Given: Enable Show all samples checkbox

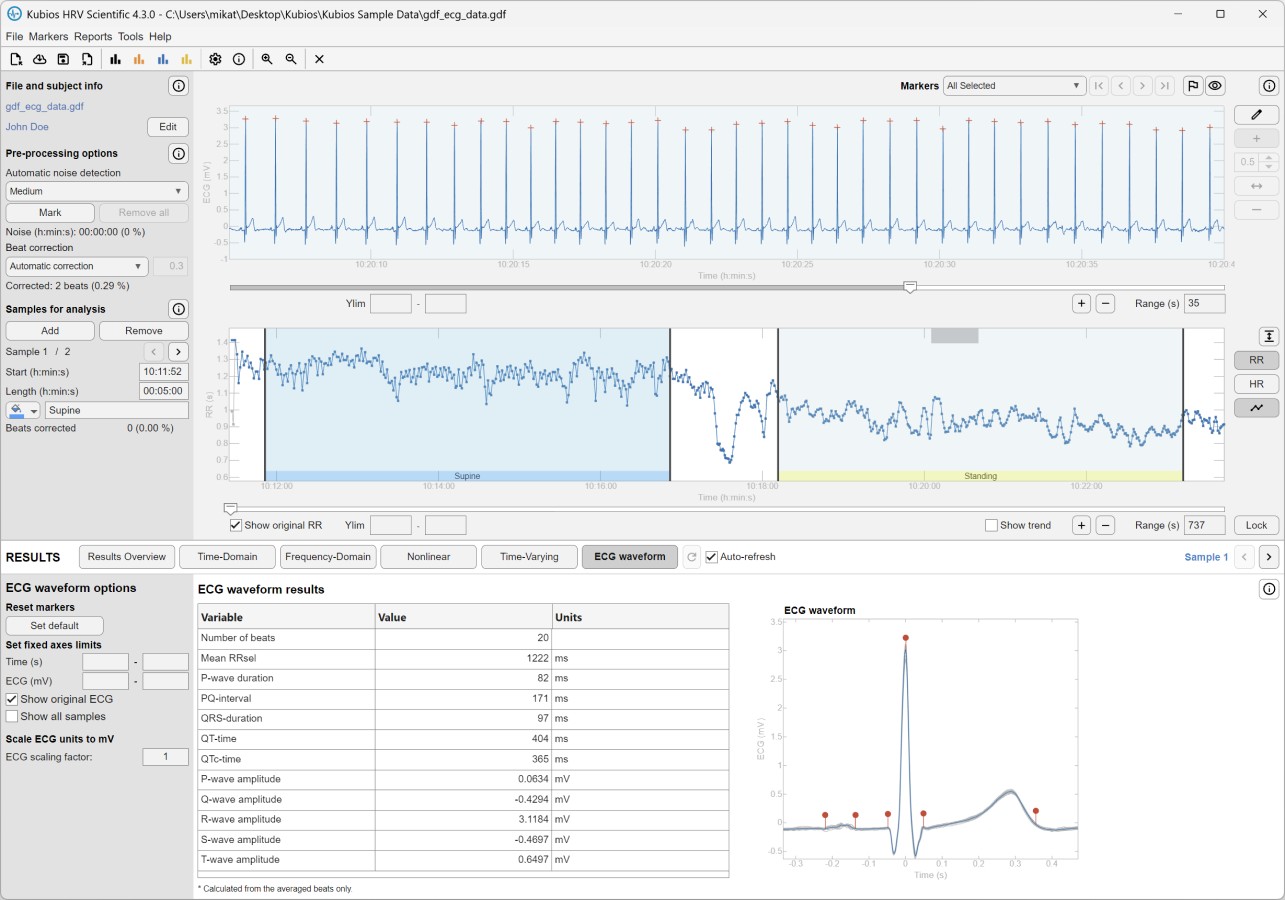Looking at the screenshot, I should click(12, 716).
